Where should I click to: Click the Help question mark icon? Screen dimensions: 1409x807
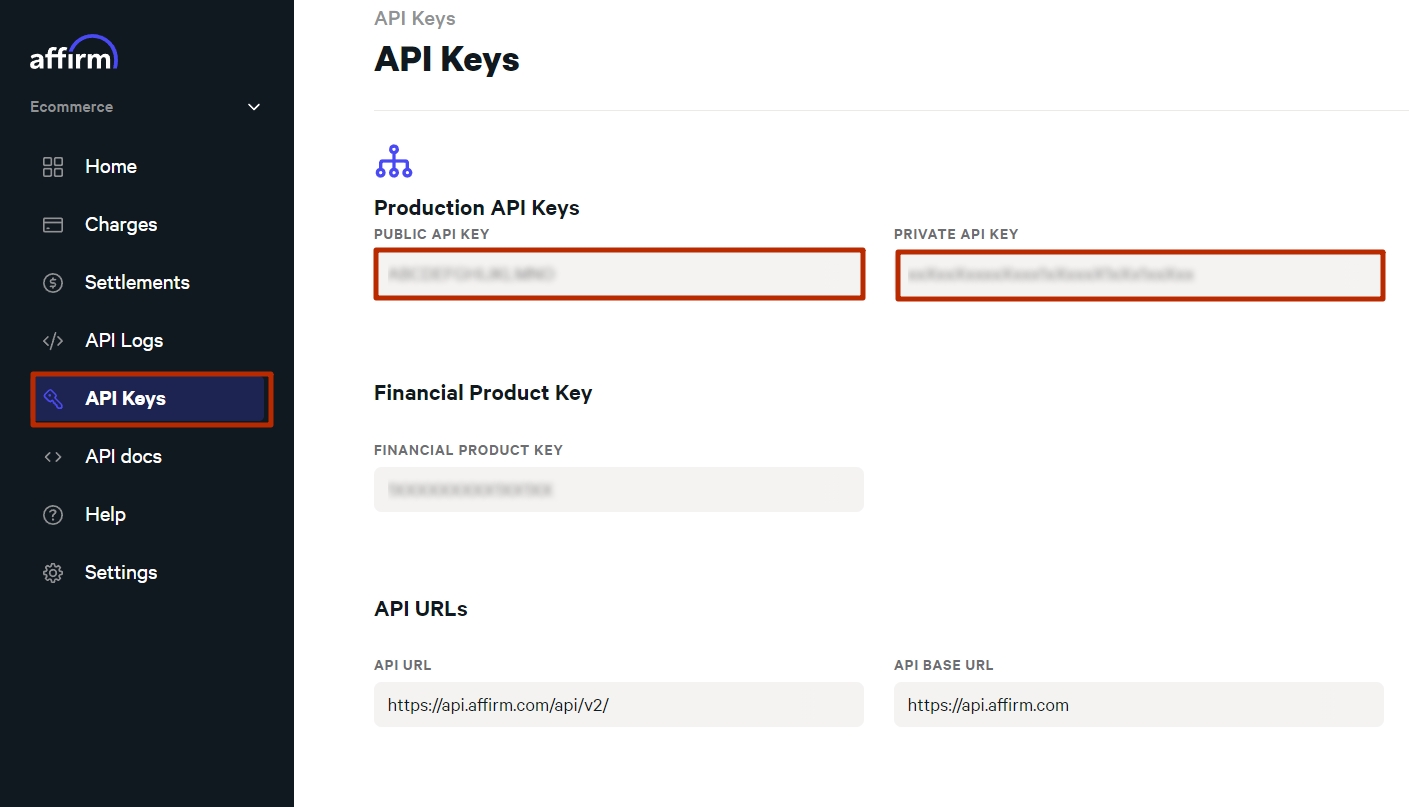click(53, 515)
